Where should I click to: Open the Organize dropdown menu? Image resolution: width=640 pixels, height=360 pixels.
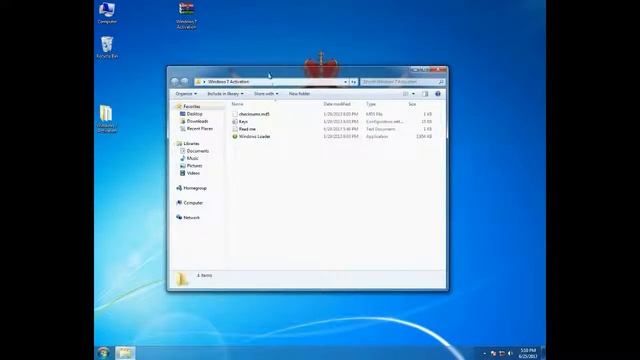coord(186,94)
